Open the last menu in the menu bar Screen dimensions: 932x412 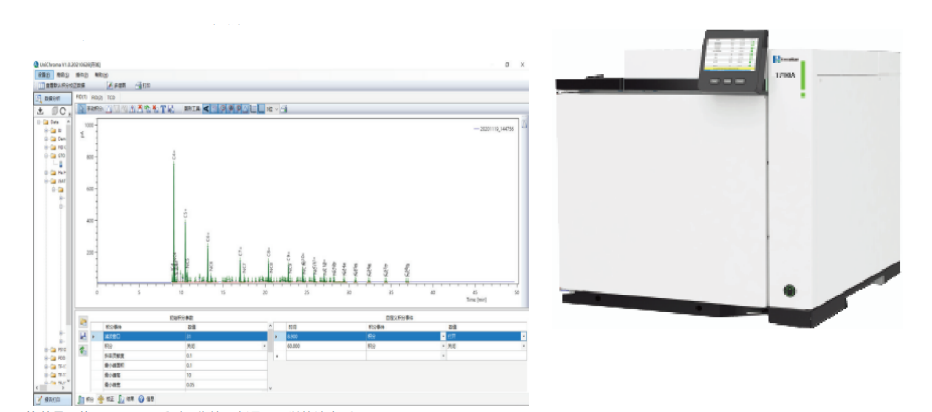[102, 75]
